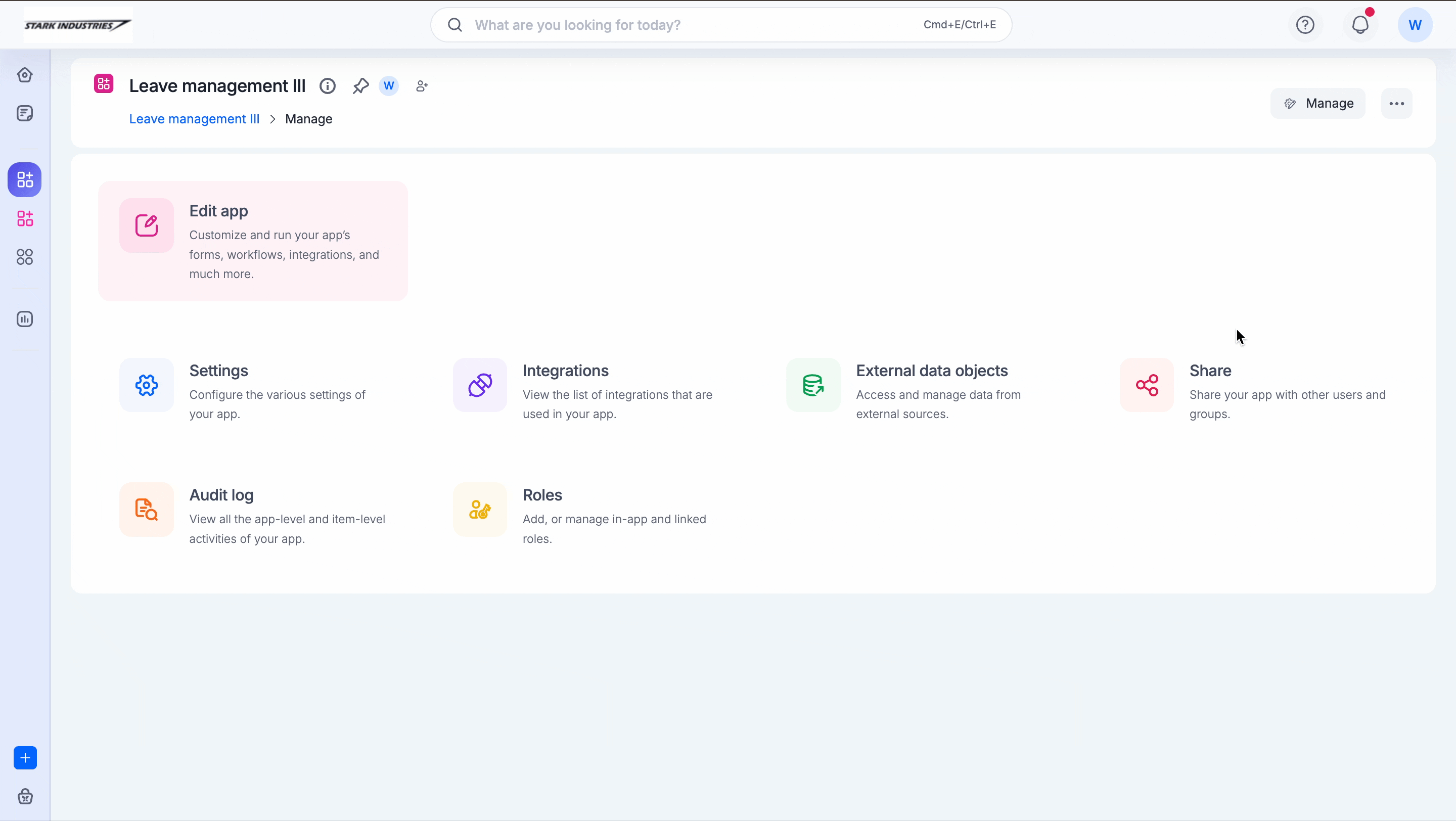Open the Edit app card
Viewport: 1456px width, 821px height.
[x=253, y=241]
